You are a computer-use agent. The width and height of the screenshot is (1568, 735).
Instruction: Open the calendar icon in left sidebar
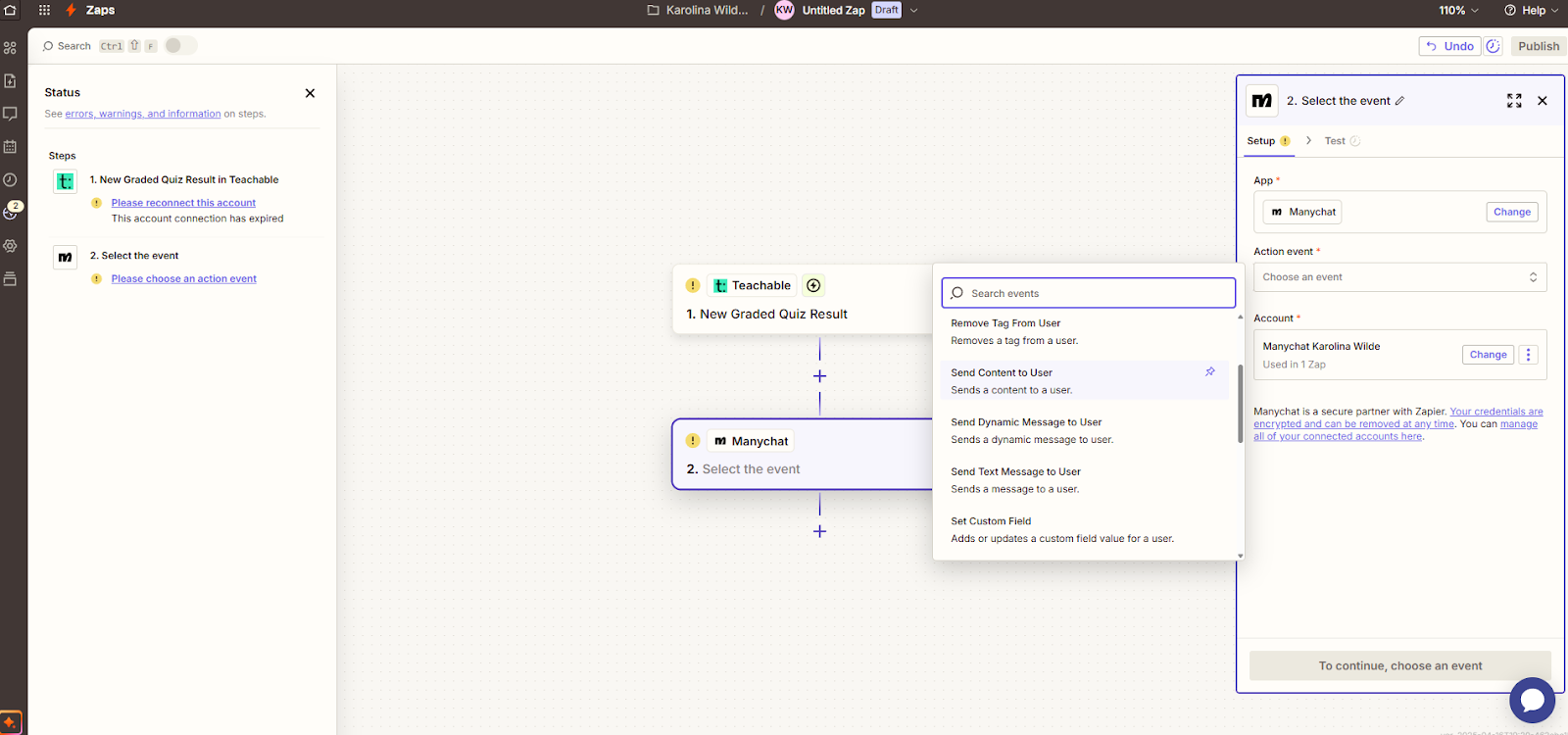[x=10, y=147]
